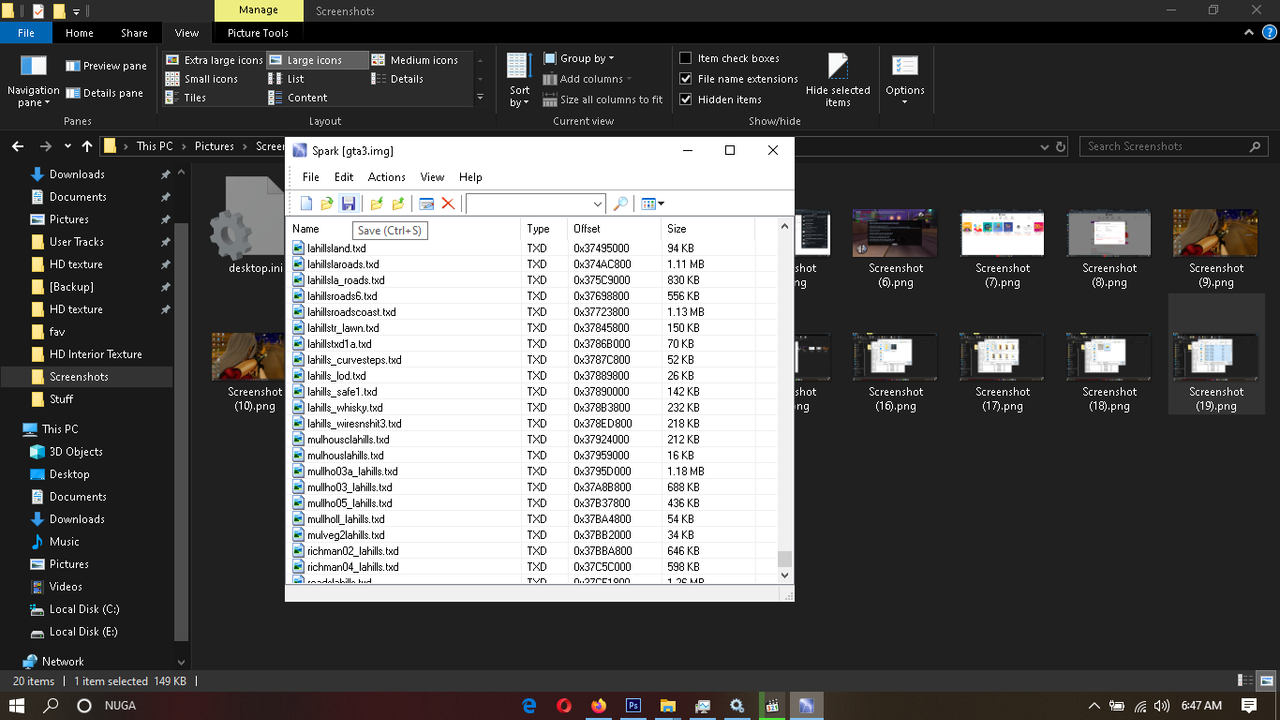Switch to the Home ribbon tab

tap(79, 33)
